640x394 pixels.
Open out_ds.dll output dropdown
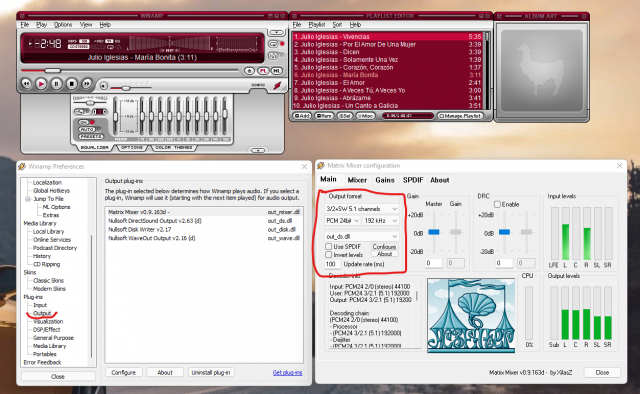click(362, 236)
